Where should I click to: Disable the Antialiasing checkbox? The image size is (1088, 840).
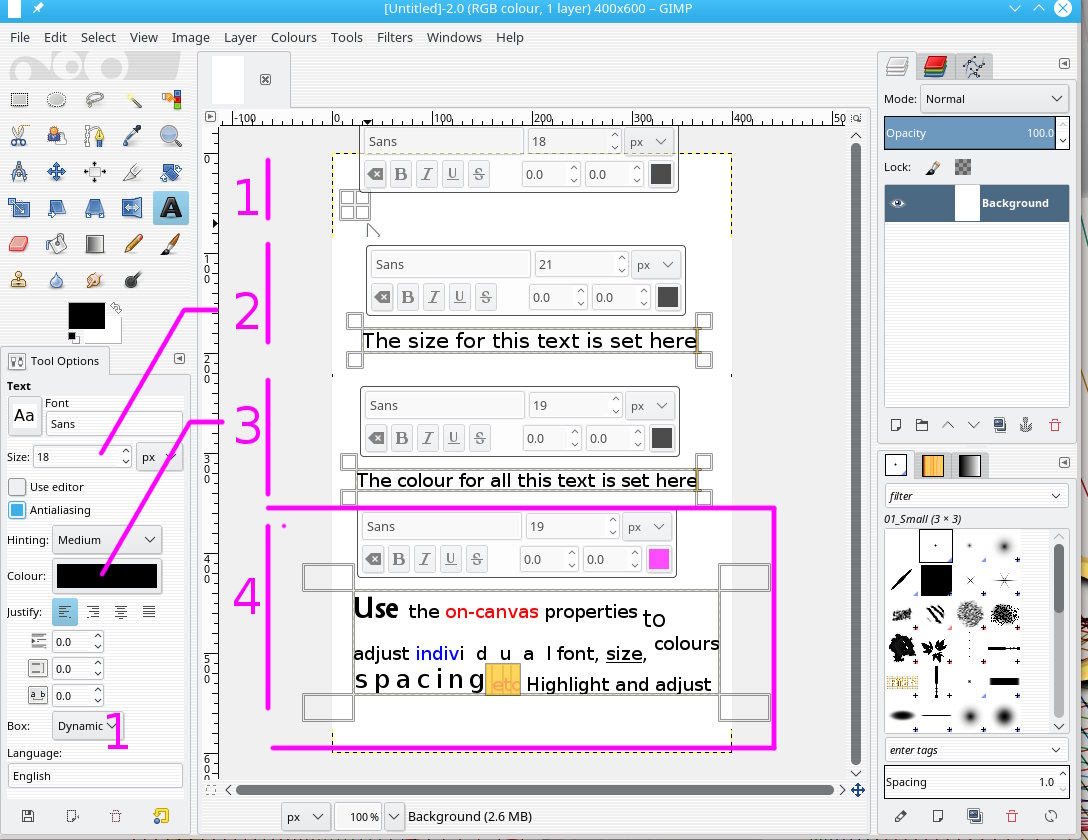17,510
